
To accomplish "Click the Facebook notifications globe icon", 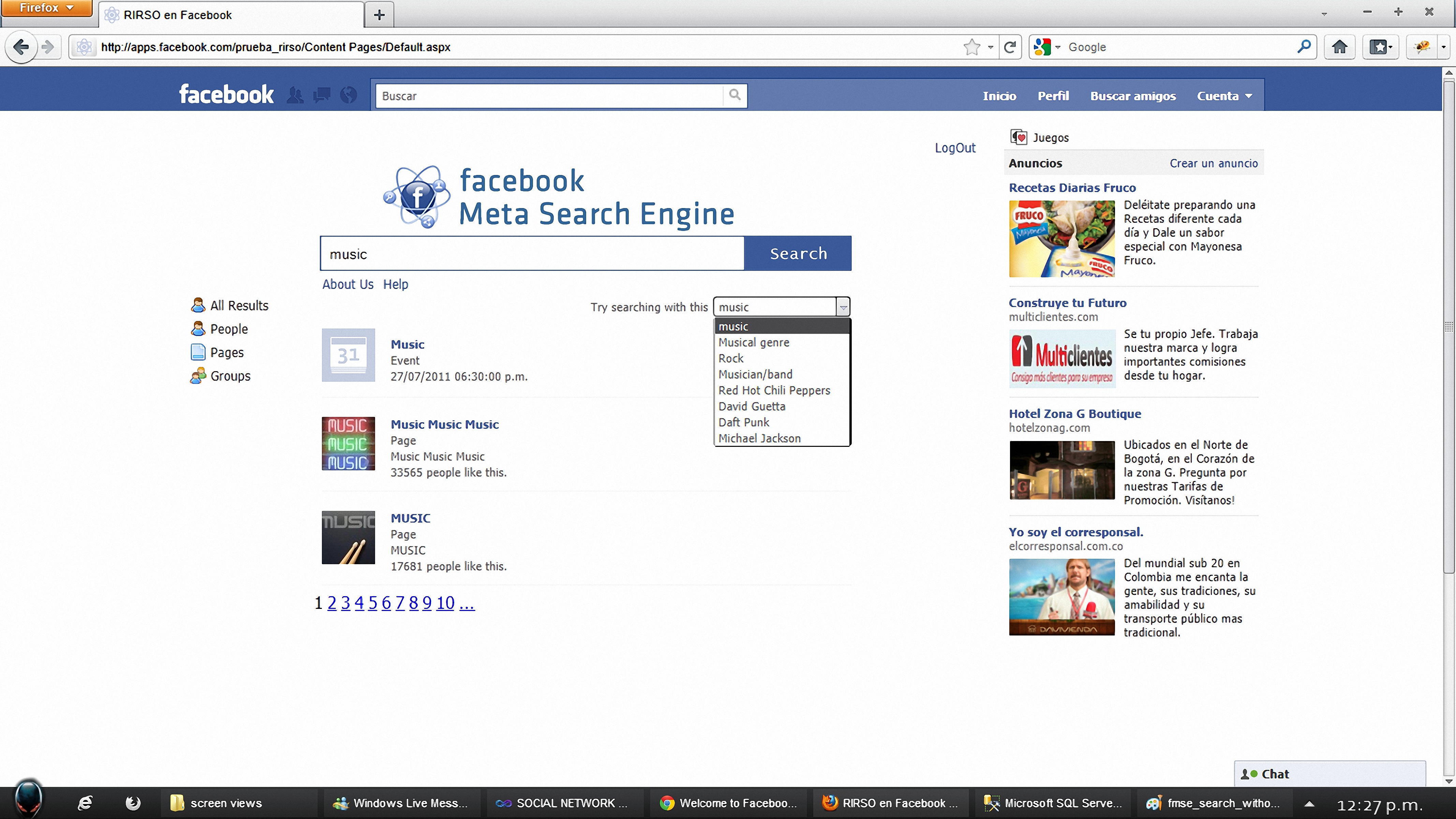I will [x=349, y=95].
